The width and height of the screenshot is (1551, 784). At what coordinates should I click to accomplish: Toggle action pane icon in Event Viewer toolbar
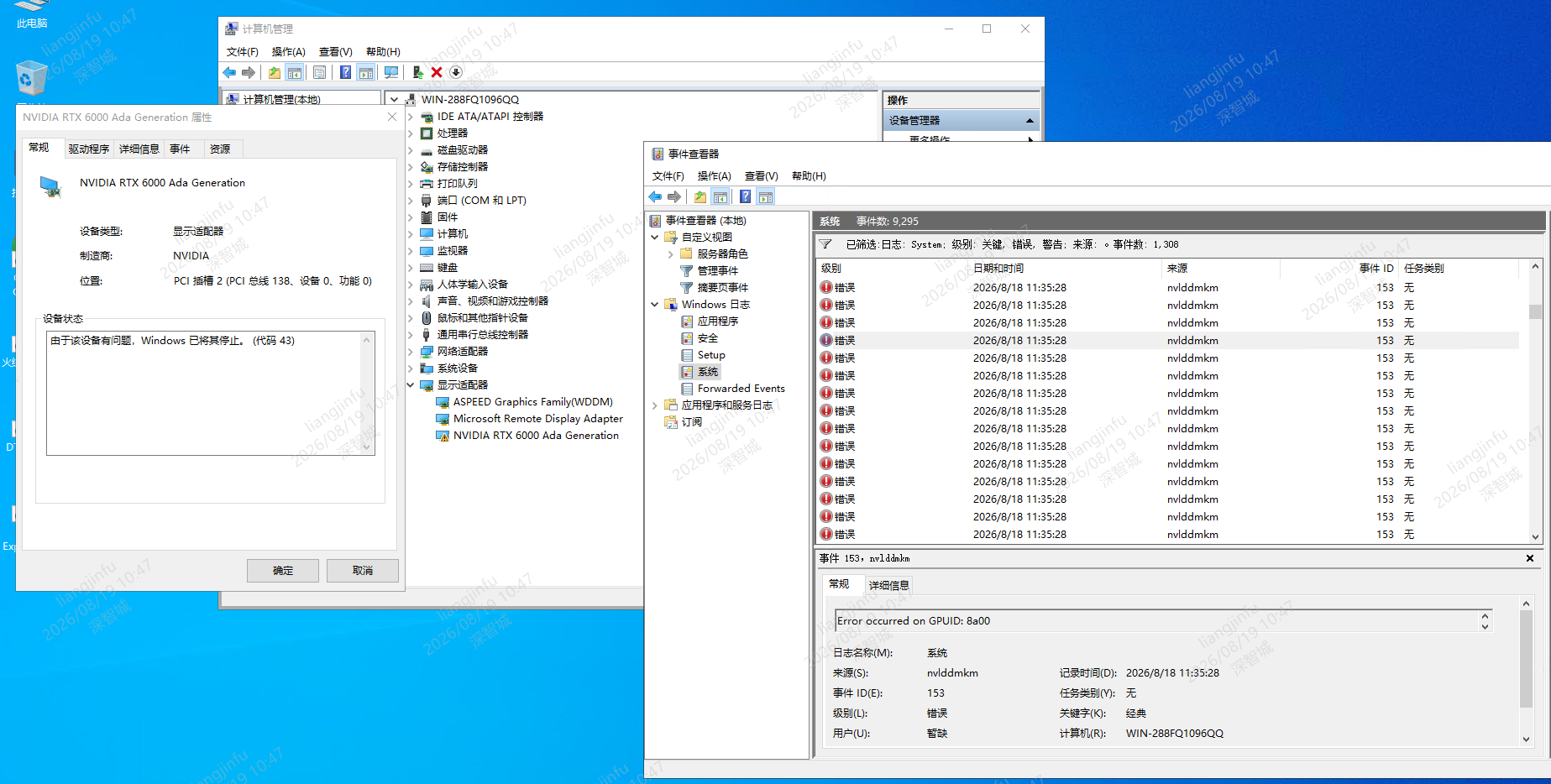(766, 197)
